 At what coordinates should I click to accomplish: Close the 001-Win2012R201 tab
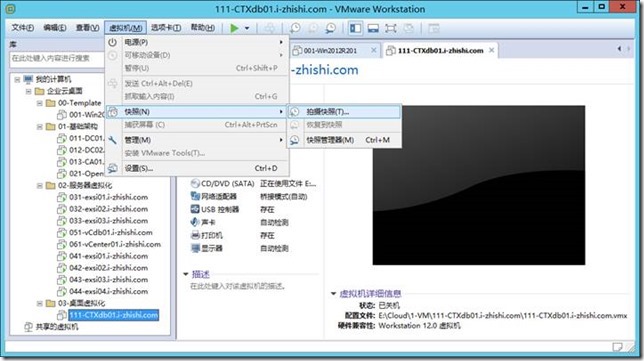373,50
